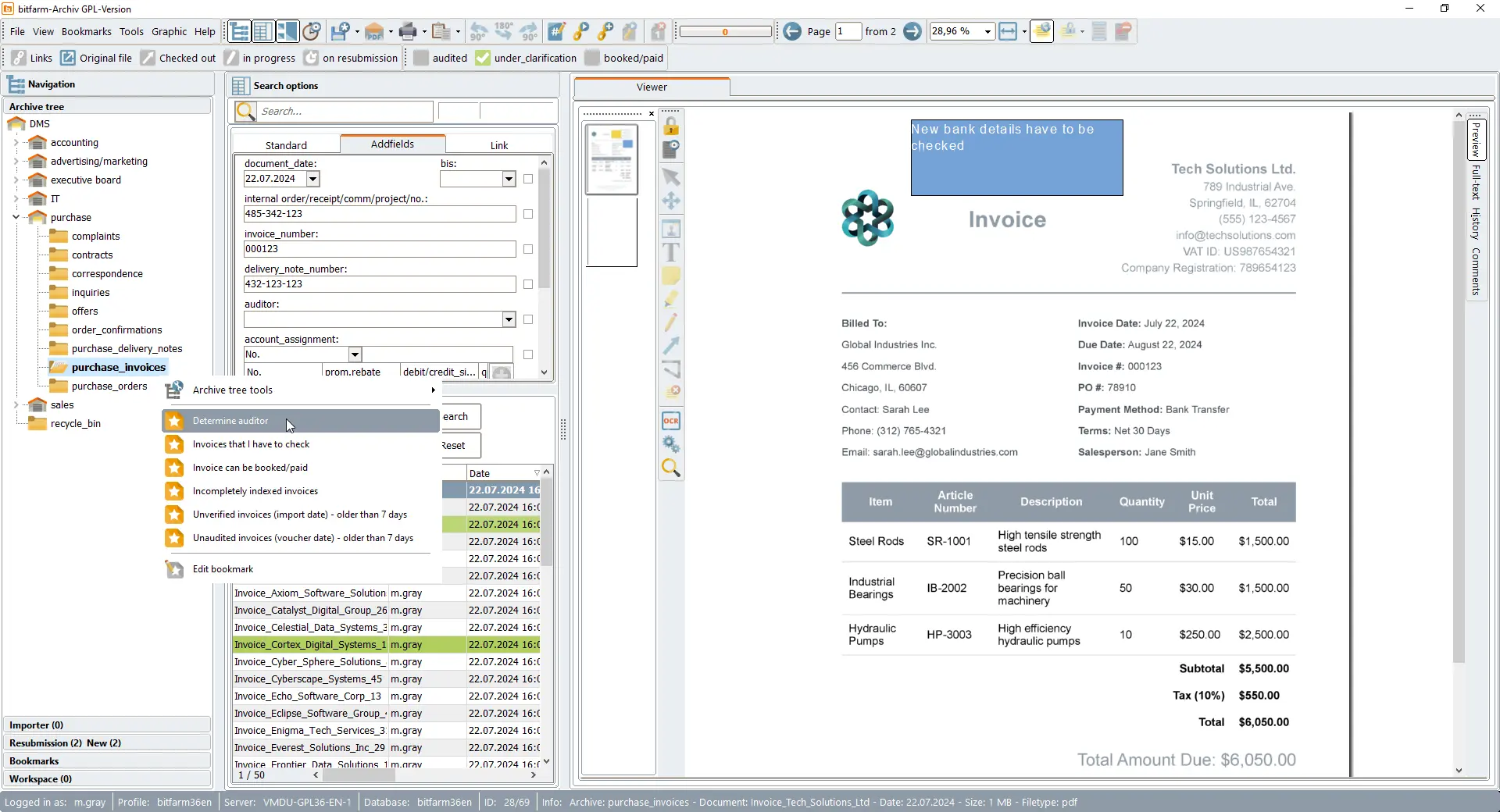Open the bis date dropdown
This screenshot has width=1500, height=812.
509,179
